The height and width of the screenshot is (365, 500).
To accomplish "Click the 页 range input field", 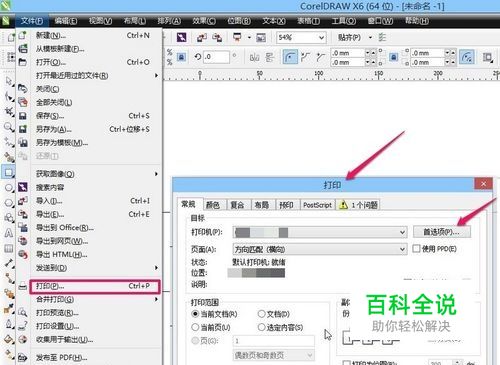I will tap(274, 341).
